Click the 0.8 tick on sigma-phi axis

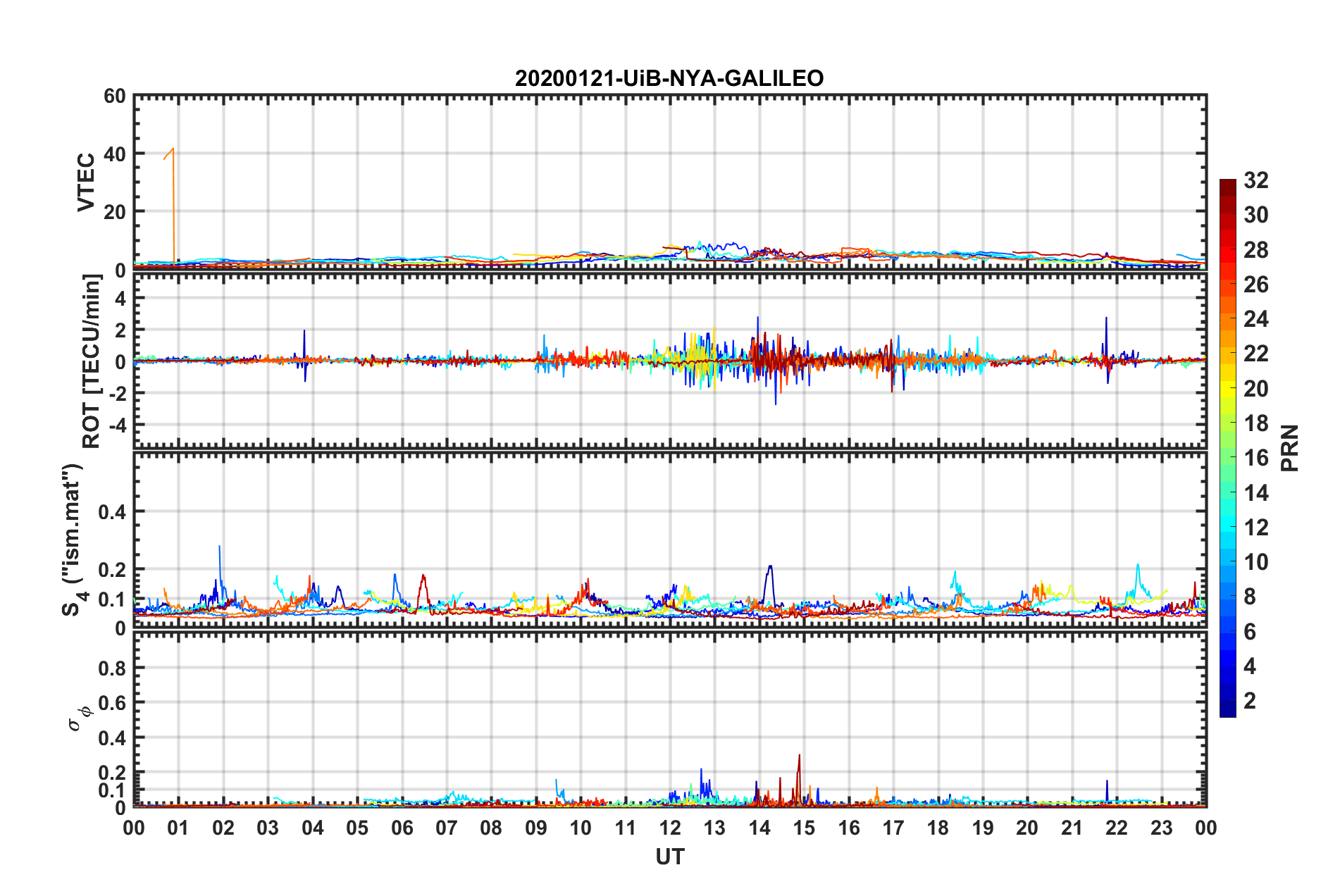coord(112,668)
